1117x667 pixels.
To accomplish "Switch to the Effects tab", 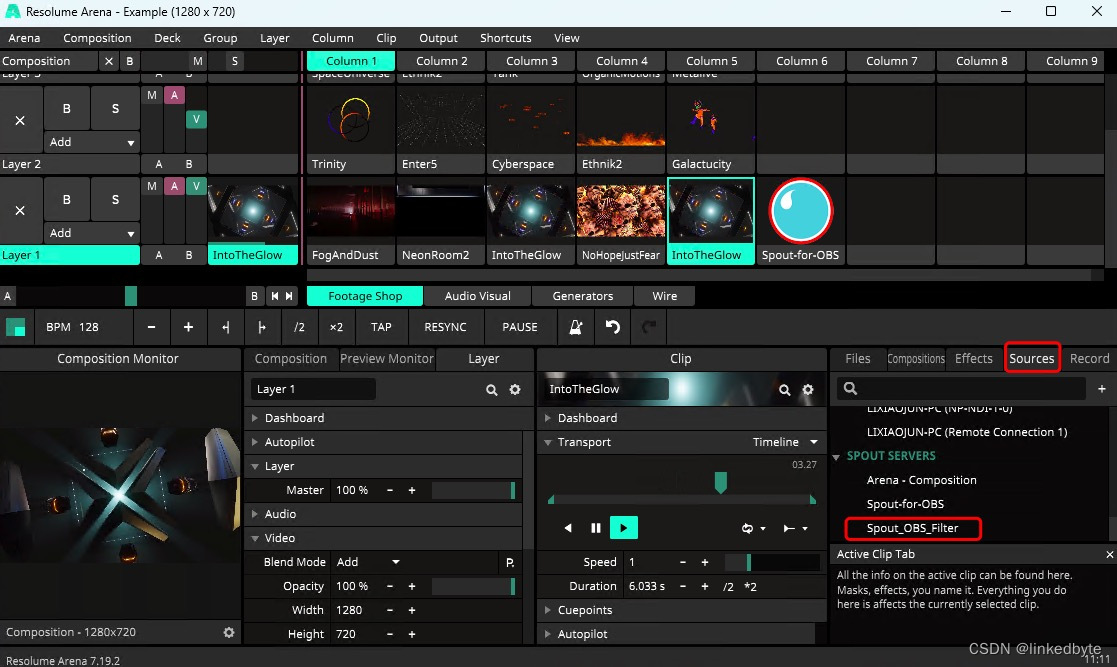I will click(973, 358).
